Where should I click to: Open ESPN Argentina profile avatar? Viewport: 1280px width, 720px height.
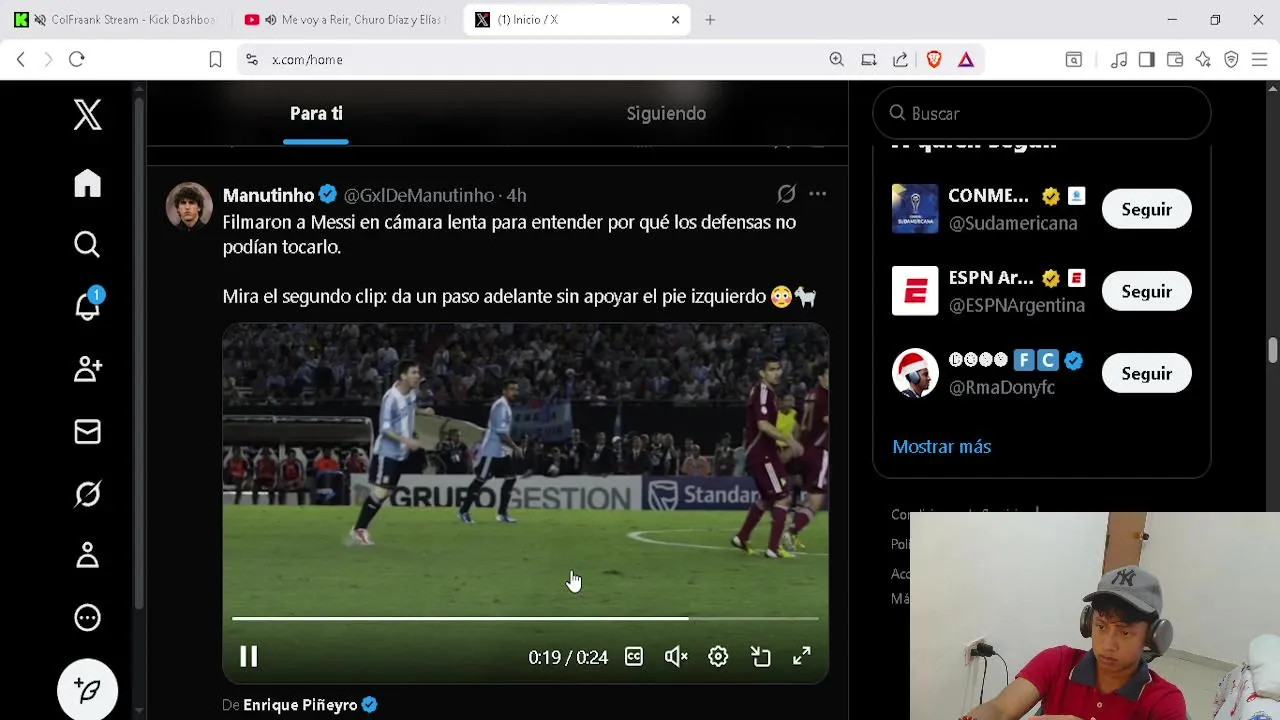pyautogui.click(x=915, y=291)
